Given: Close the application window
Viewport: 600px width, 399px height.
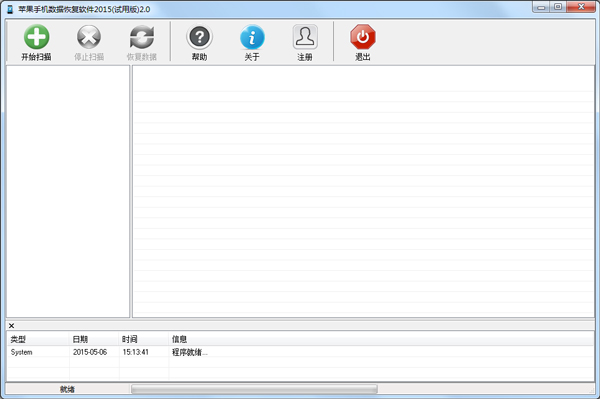Looking at the screenshot, I should click(581, 7).
